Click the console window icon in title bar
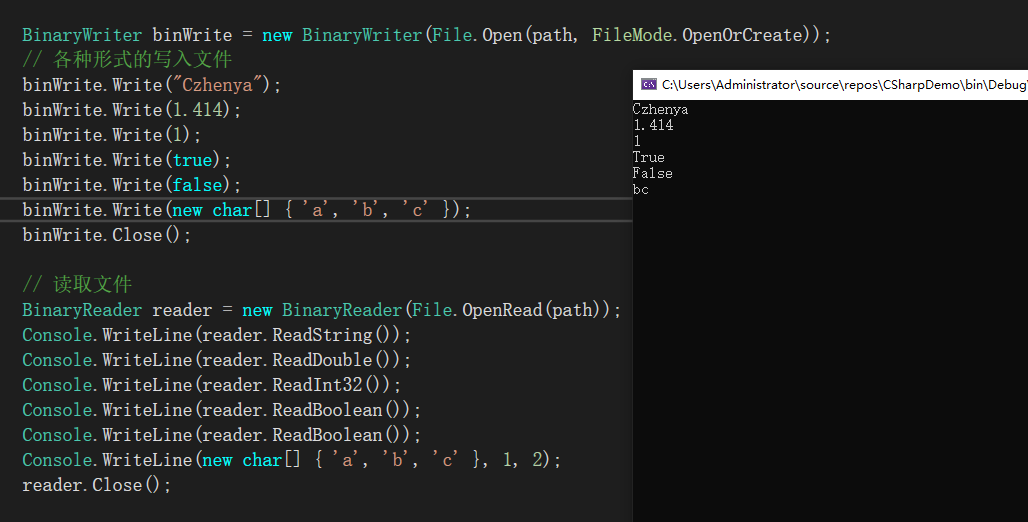 pyautogui.click(x=648, y=85)
